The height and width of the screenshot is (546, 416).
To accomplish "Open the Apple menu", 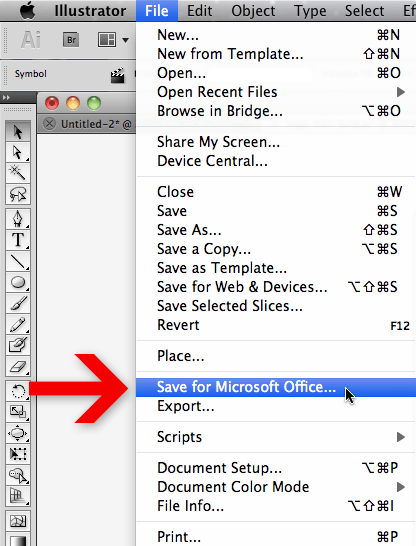I will click(x=27, y=10).
